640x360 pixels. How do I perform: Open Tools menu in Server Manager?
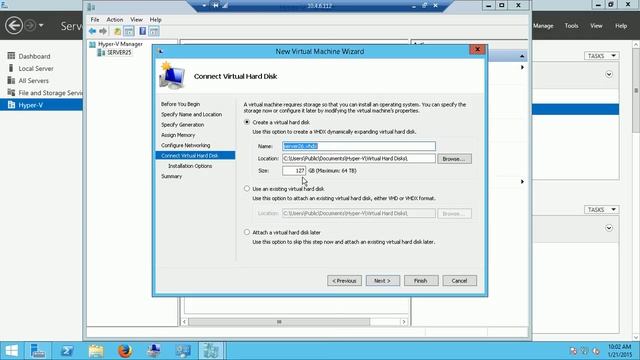[x=571, y=26]
